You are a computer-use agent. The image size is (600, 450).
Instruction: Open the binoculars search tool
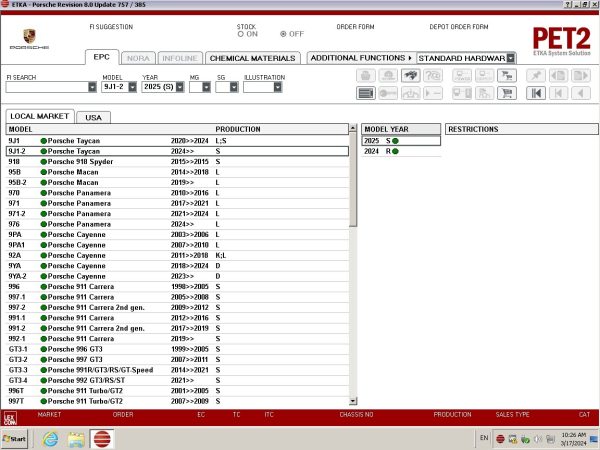[411, 75]
